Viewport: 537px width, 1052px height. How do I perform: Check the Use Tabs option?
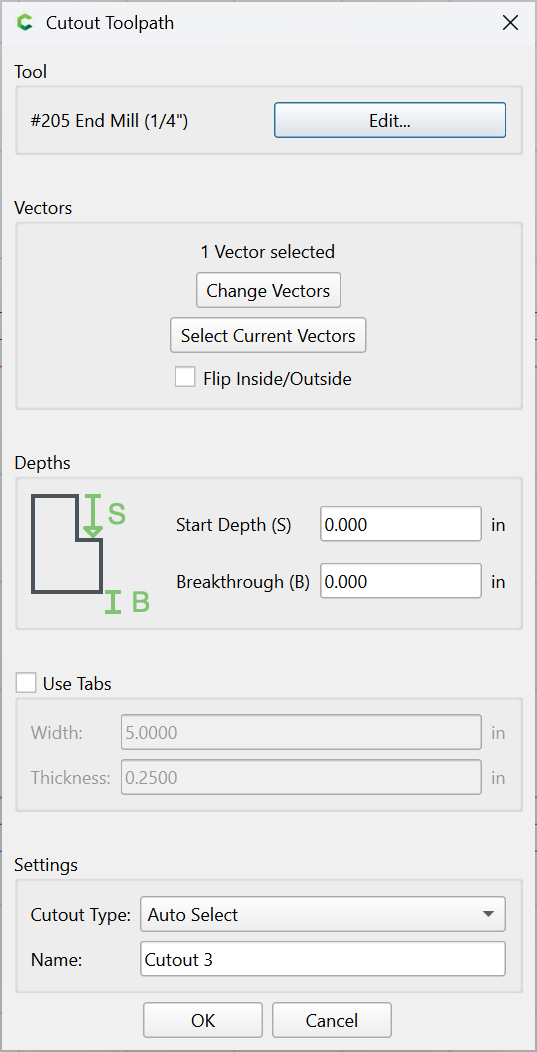26,683
